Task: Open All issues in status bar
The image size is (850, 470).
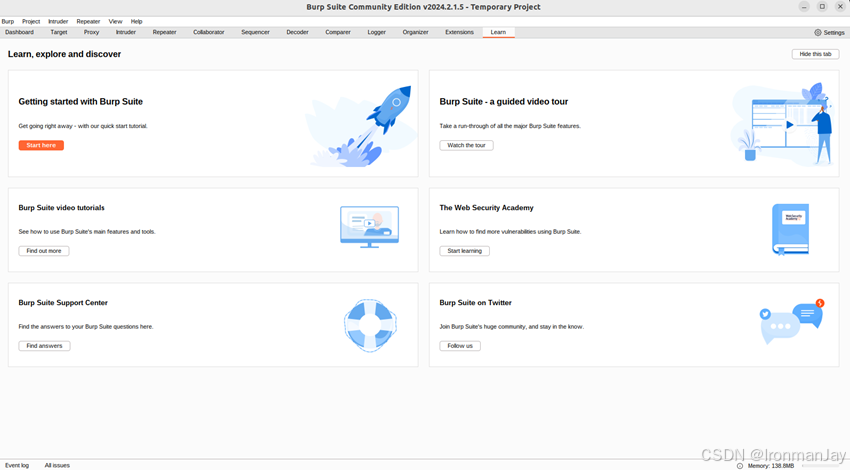Action: pos(57,465)
